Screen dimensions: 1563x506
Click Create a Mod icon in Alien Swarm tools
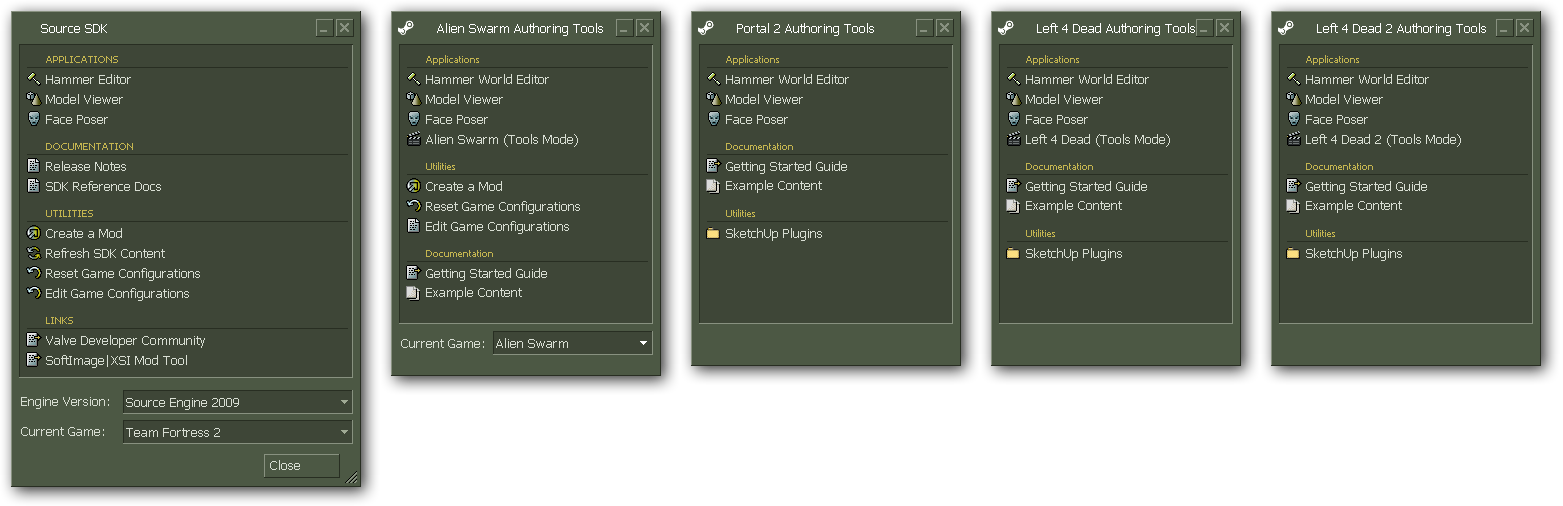tap(413, 186)
